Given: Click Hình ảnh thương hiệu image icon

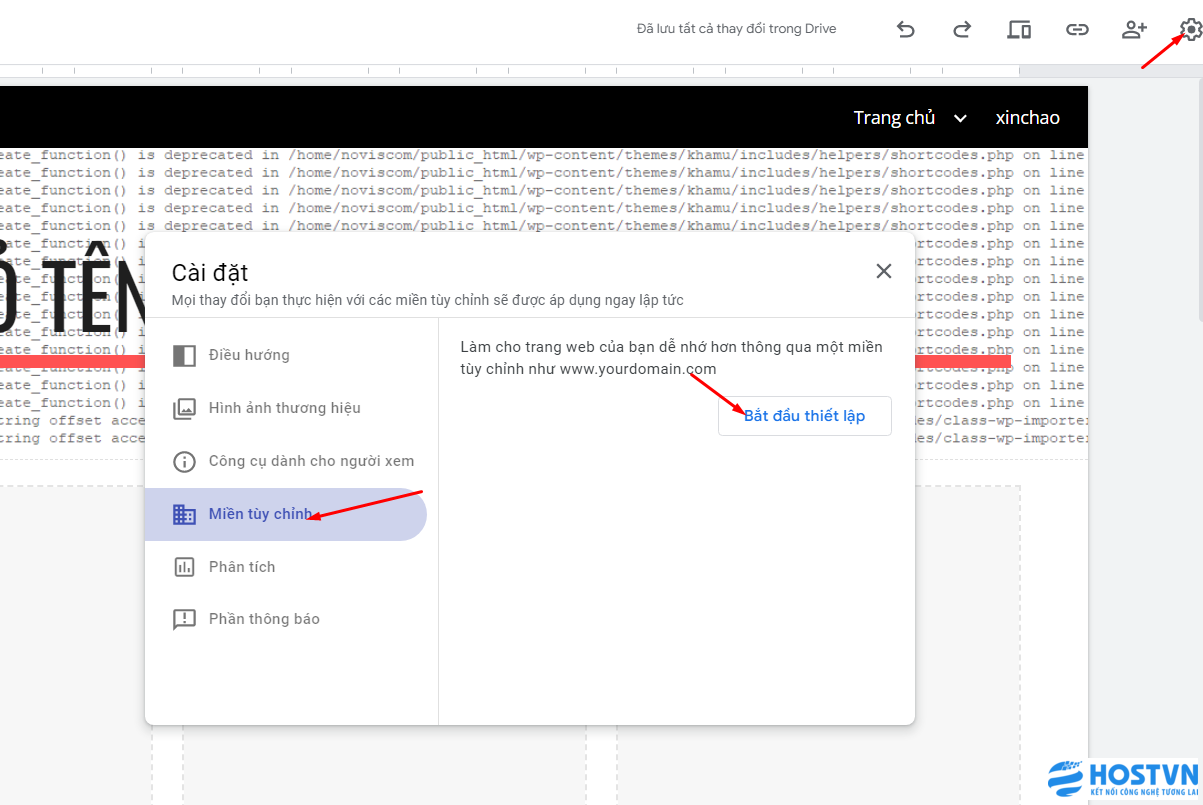Looking at the screenshot, I should pos(184,408).
